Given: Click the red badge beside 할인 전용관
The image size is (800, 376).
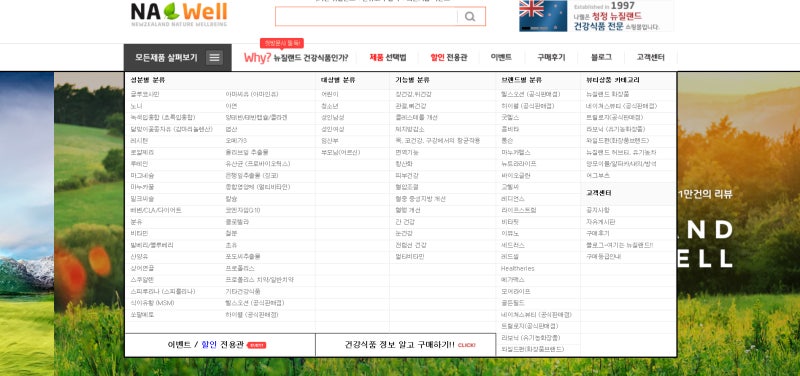Looking at the screenshot, I should tap(257, 345).
